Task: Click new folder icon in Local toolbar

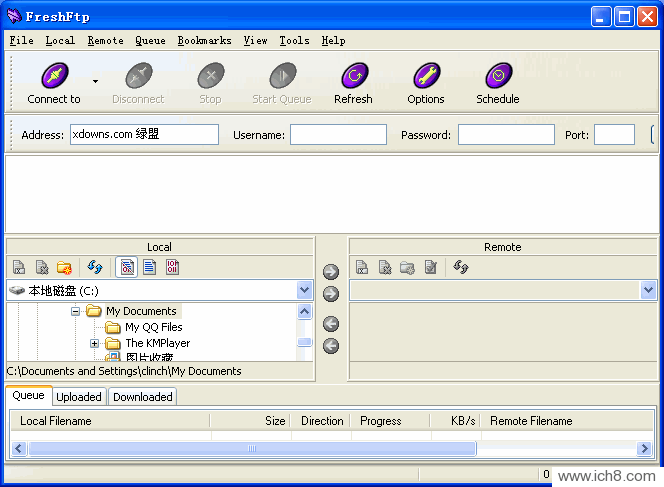Action: click(64, 267)
